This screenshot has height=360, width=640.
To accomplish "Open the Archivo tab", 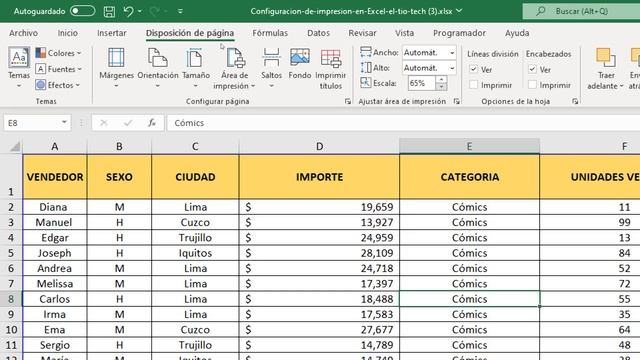I will [x=23, y=33].
